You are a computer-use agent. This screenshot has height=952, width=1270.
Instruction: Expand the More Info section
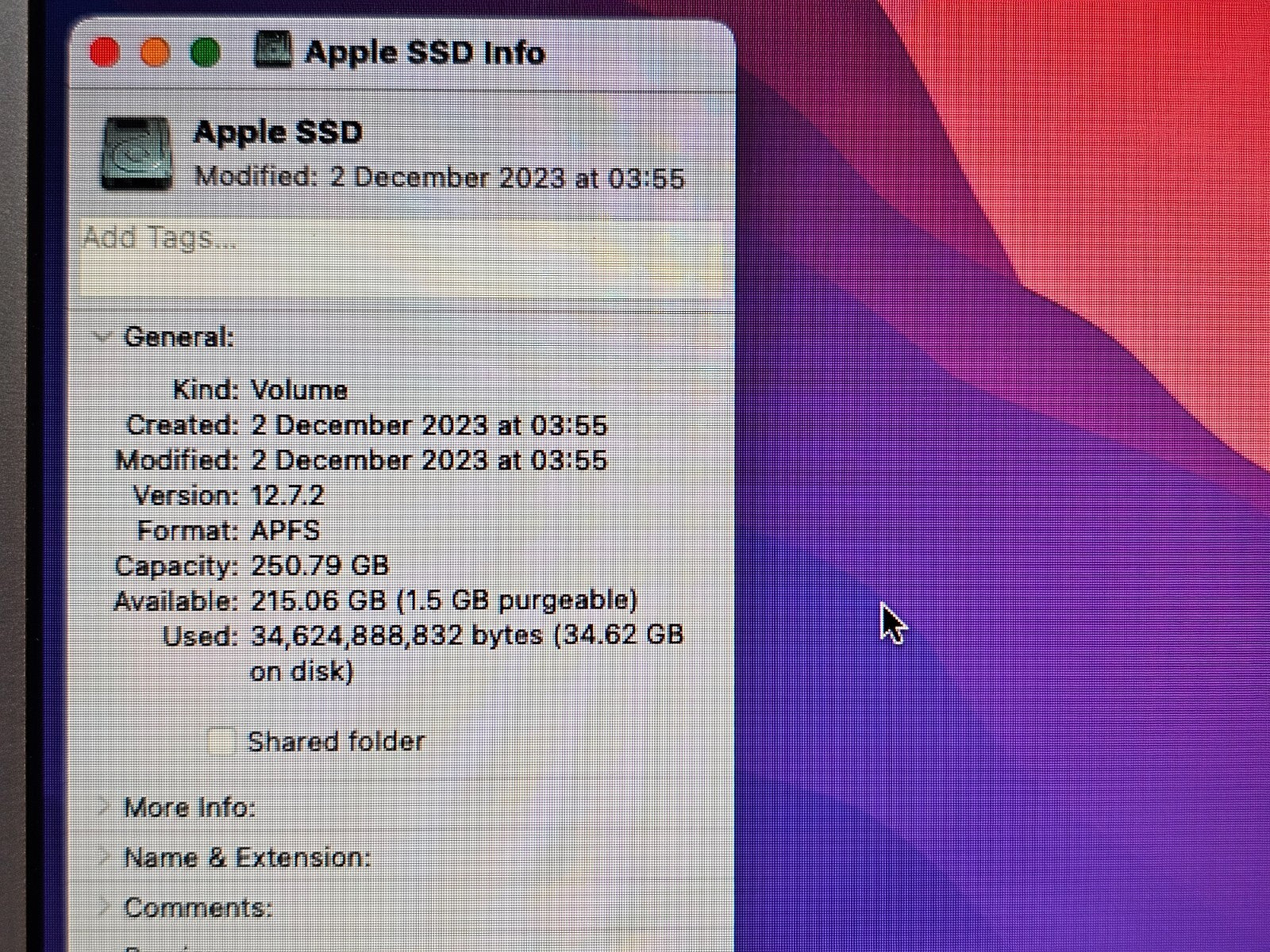point(103,808)
